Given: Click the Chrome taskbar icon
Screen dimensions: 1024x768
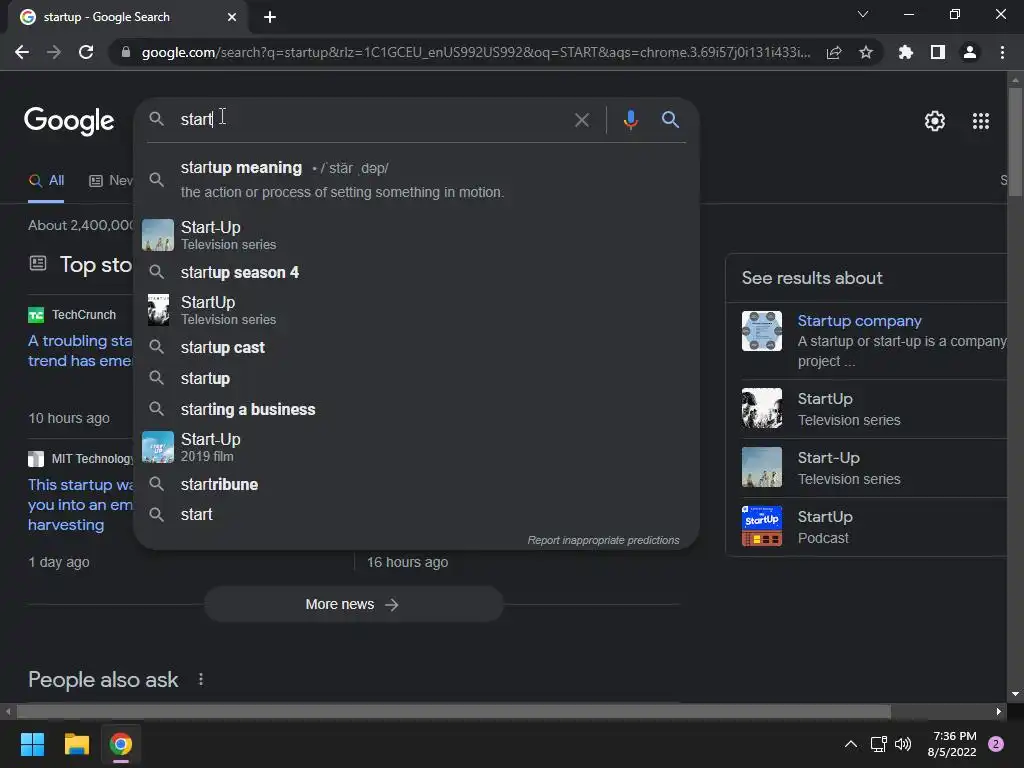Looking at the screenshot, I should pos(120,744).
